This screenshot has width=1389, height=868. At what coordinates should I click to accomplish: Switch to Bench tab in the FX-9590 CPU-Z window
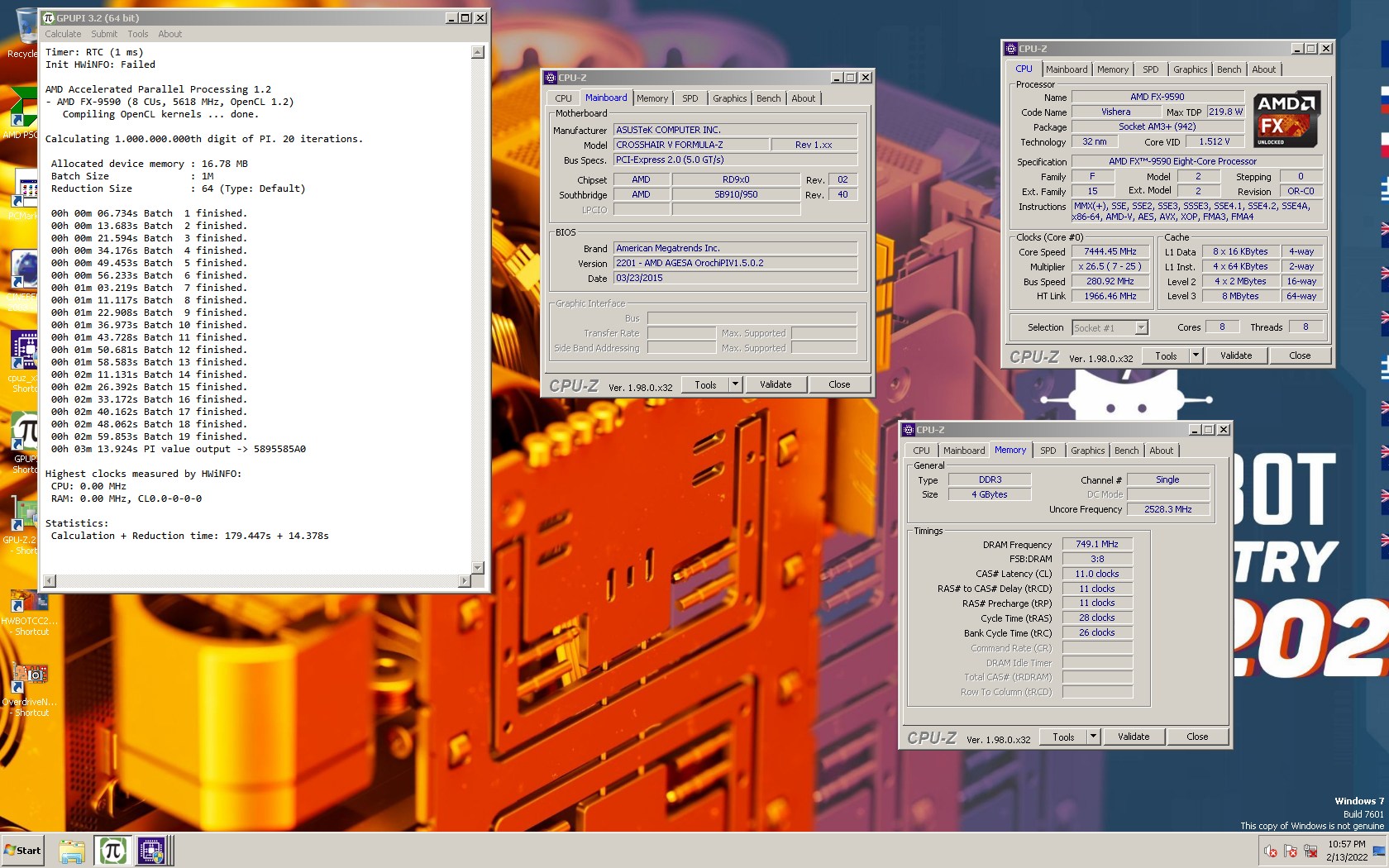(1229, 69)
